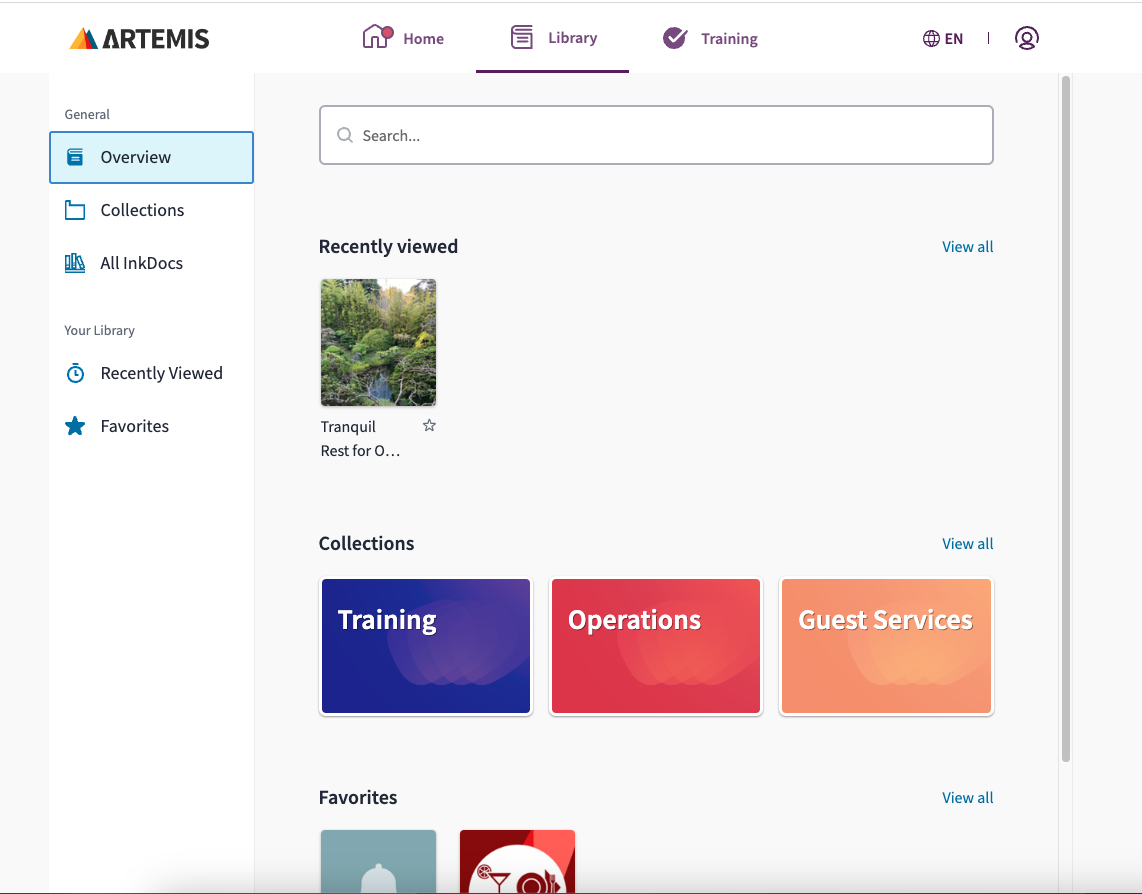Open Recently Viewed in the sidebar
This screenshot has height=894, width=1142.
(151, 373)
